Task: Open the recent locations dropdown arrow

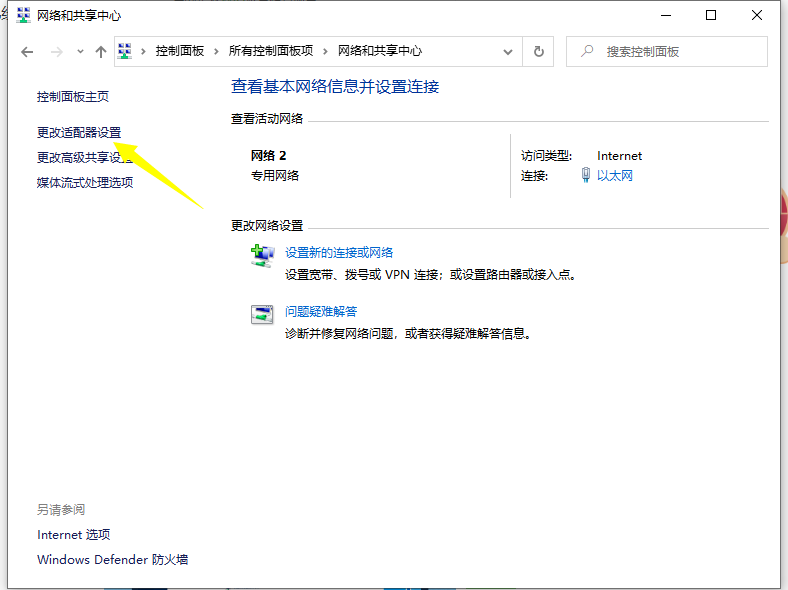Action: (x=80, y=52)
